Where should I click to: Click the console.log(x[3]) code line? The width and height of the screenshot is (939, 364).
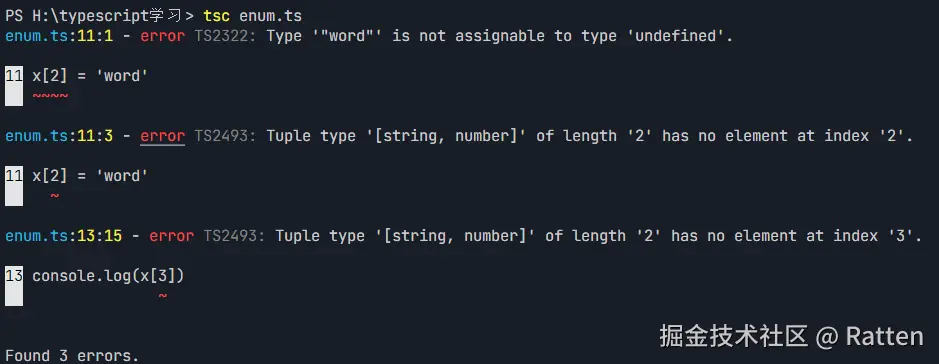click(108, 276)
